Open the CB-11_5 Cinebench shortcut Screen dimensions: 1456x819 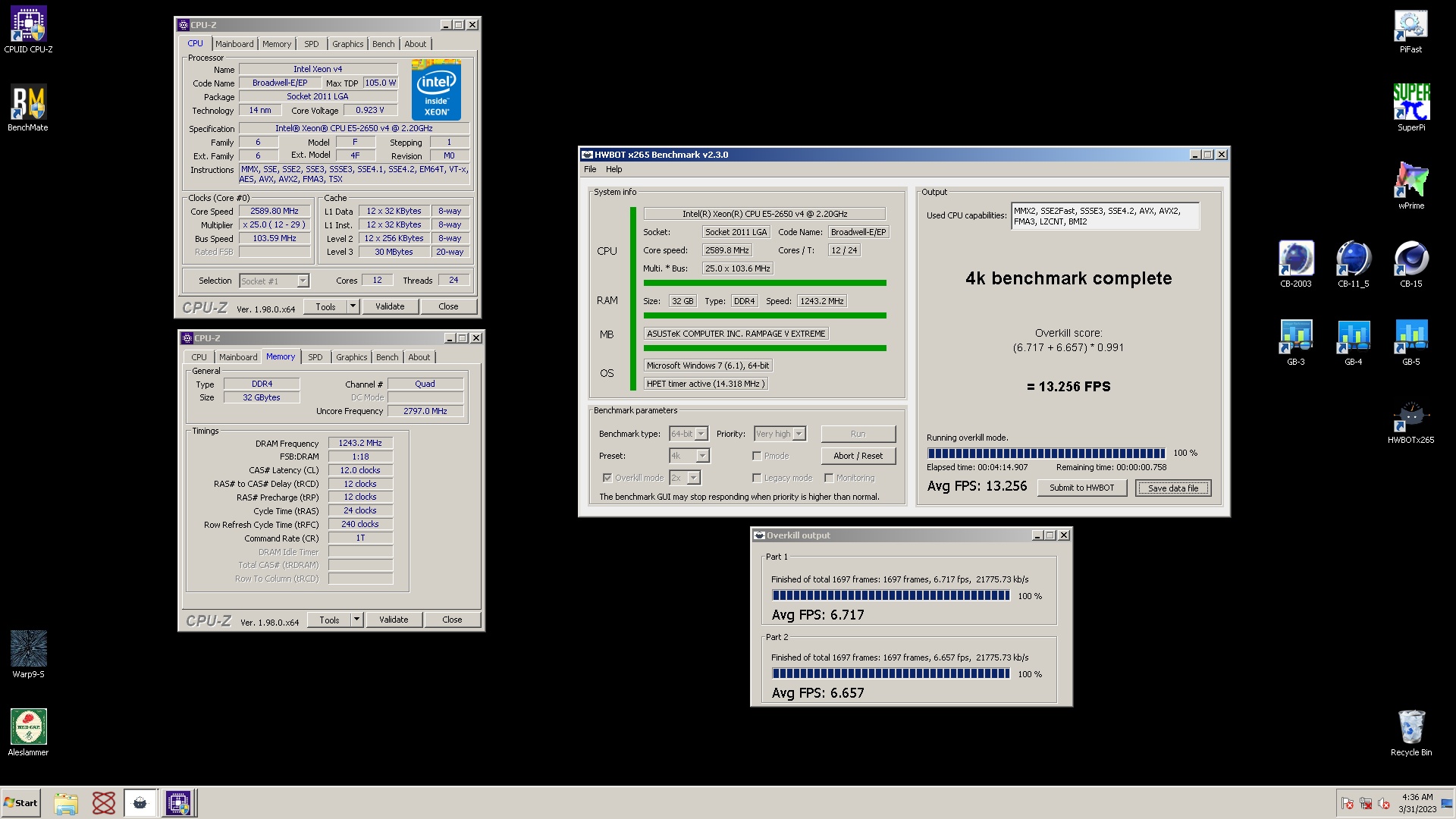pos(1353,264)
